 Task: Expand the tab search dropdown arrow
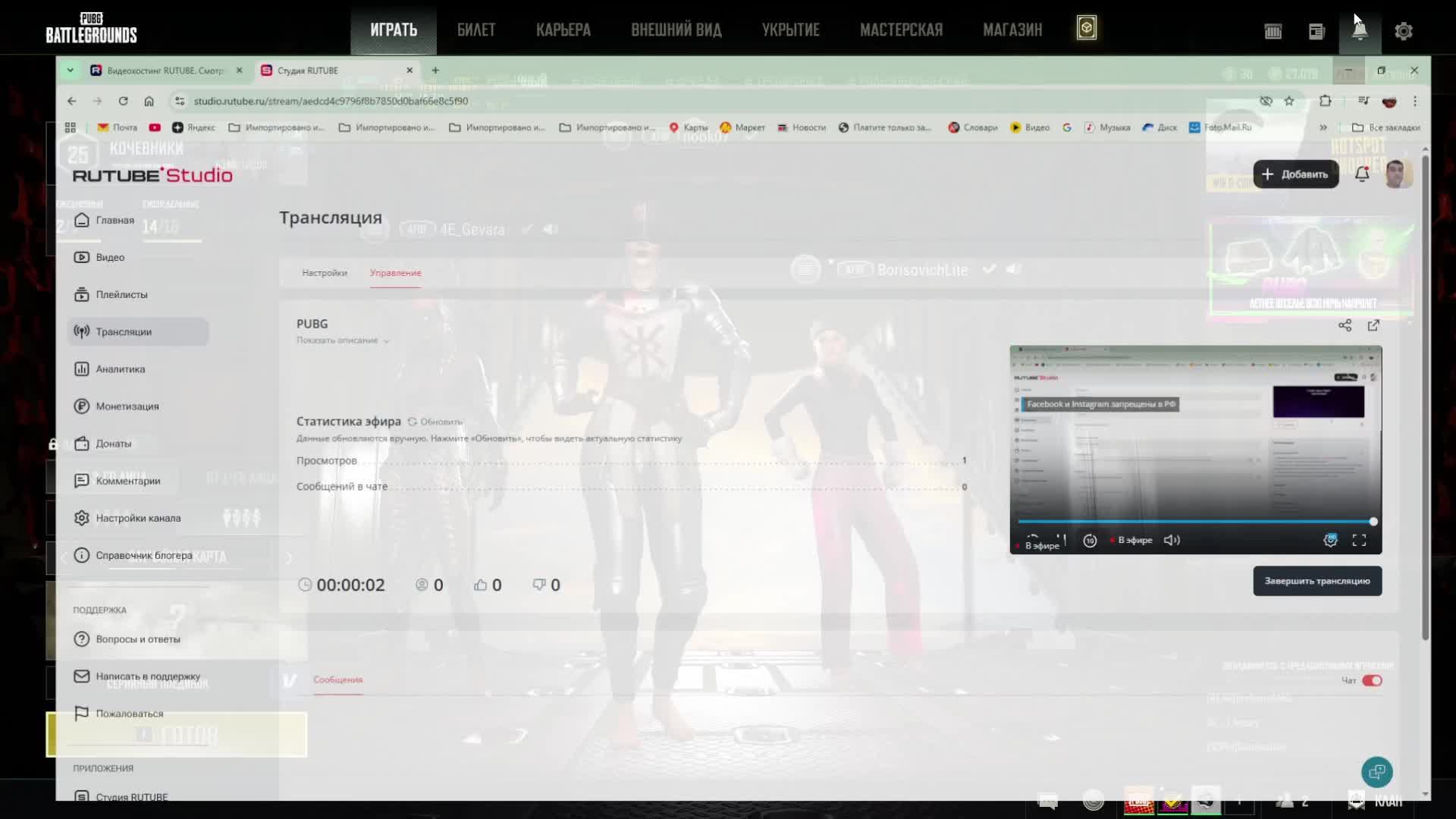(x=71, y=70)
